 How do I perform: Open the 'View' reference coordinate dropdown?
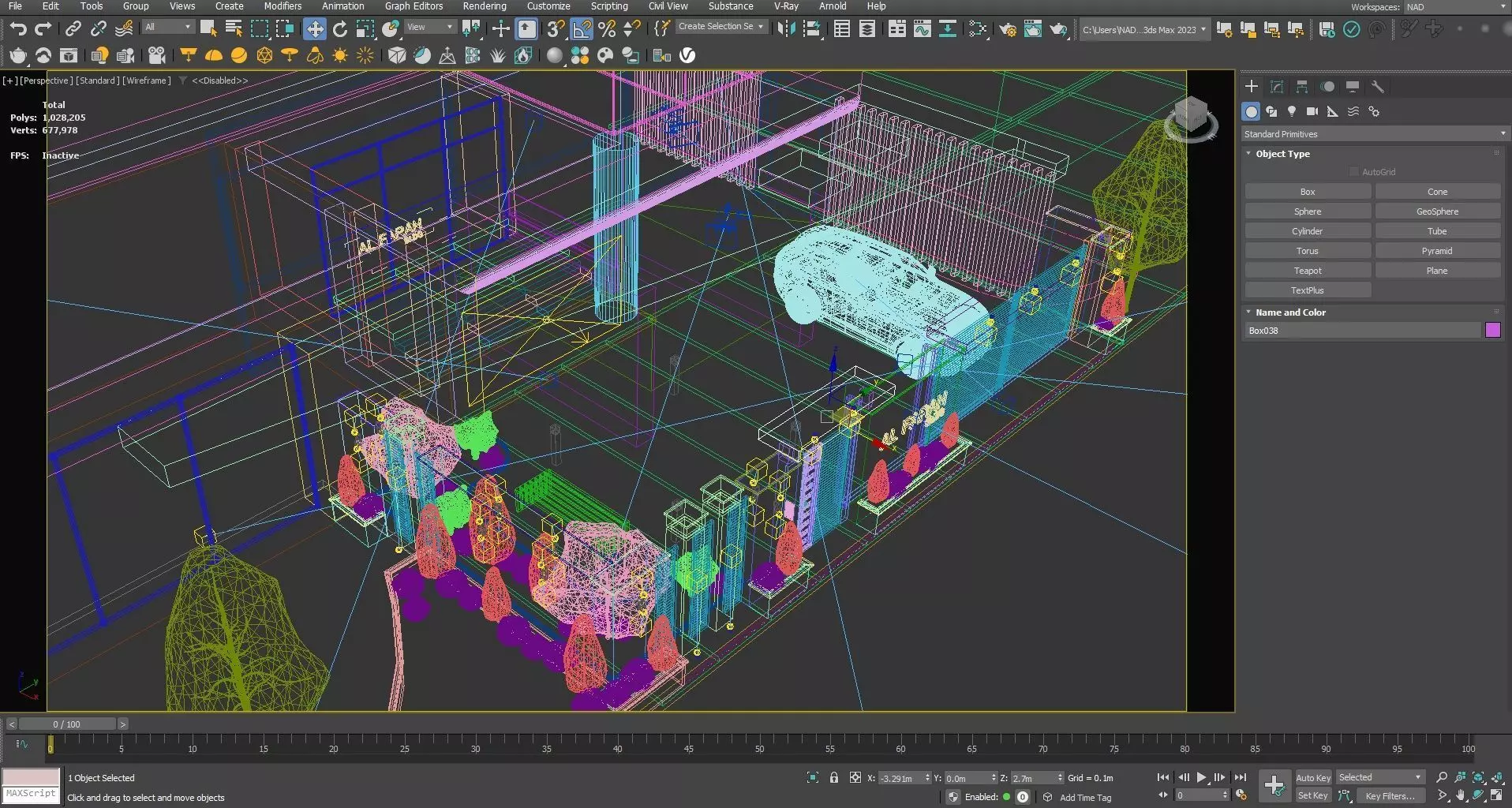[x=430, y=28]
